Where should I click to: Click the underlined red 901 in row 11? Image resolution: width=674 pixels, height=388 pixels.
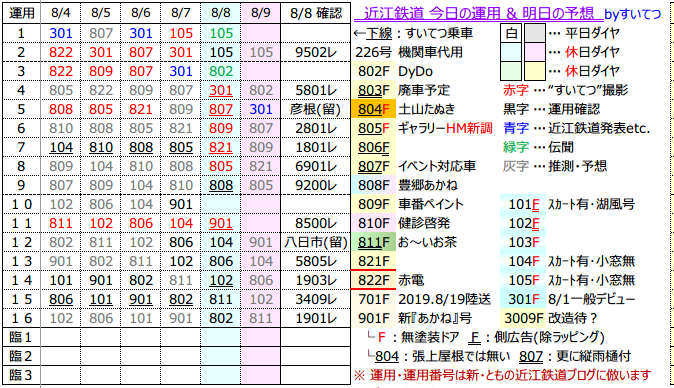tap(221, 223)
